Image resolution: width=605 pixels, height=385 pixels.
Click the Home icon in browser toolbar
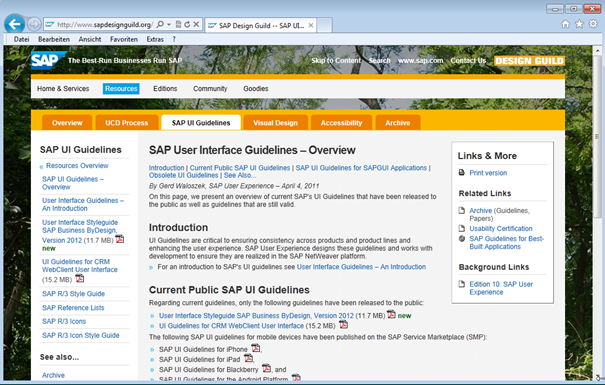point(565,24)
